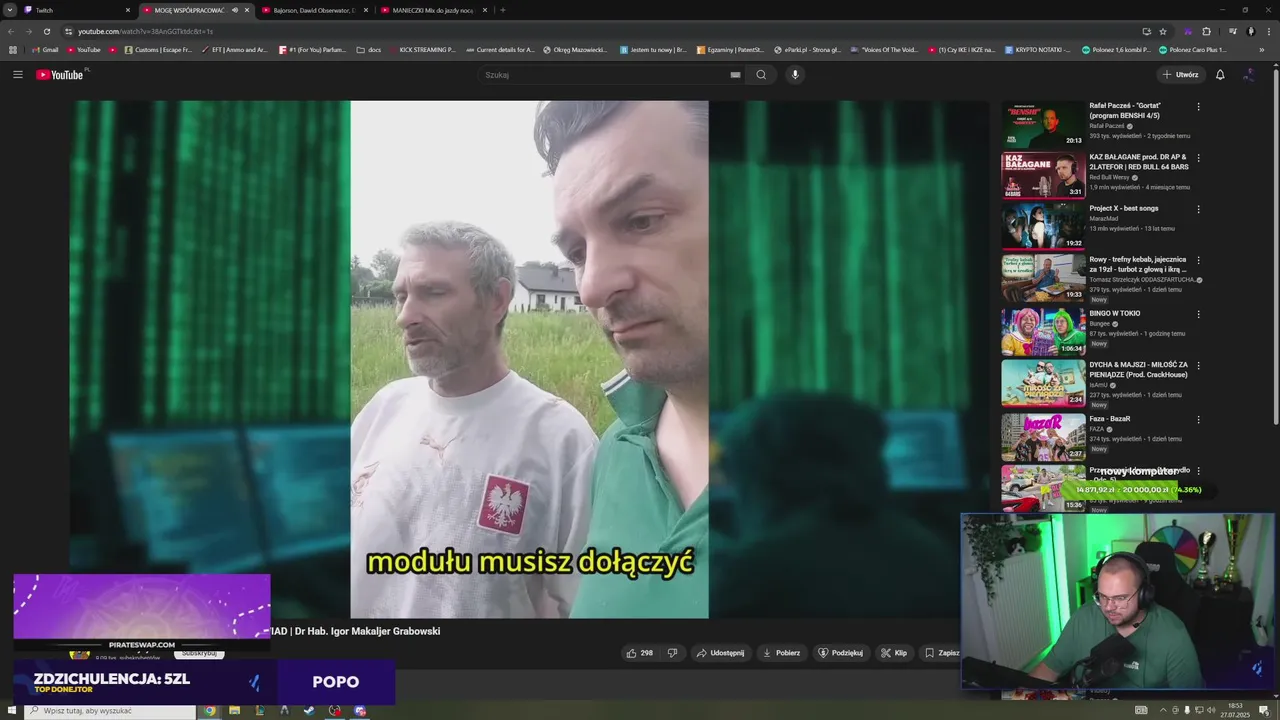The width and height of the screenshot is (1280, 720).
Task: Open the YouTube account avatar menu
Action: pyautogui.click(x=1249, y=74)
